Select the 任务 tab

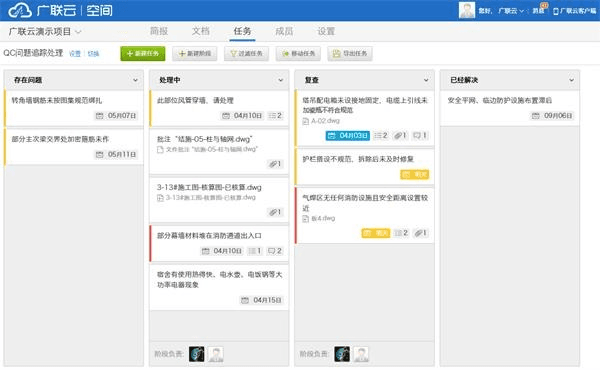coord(242,31)
